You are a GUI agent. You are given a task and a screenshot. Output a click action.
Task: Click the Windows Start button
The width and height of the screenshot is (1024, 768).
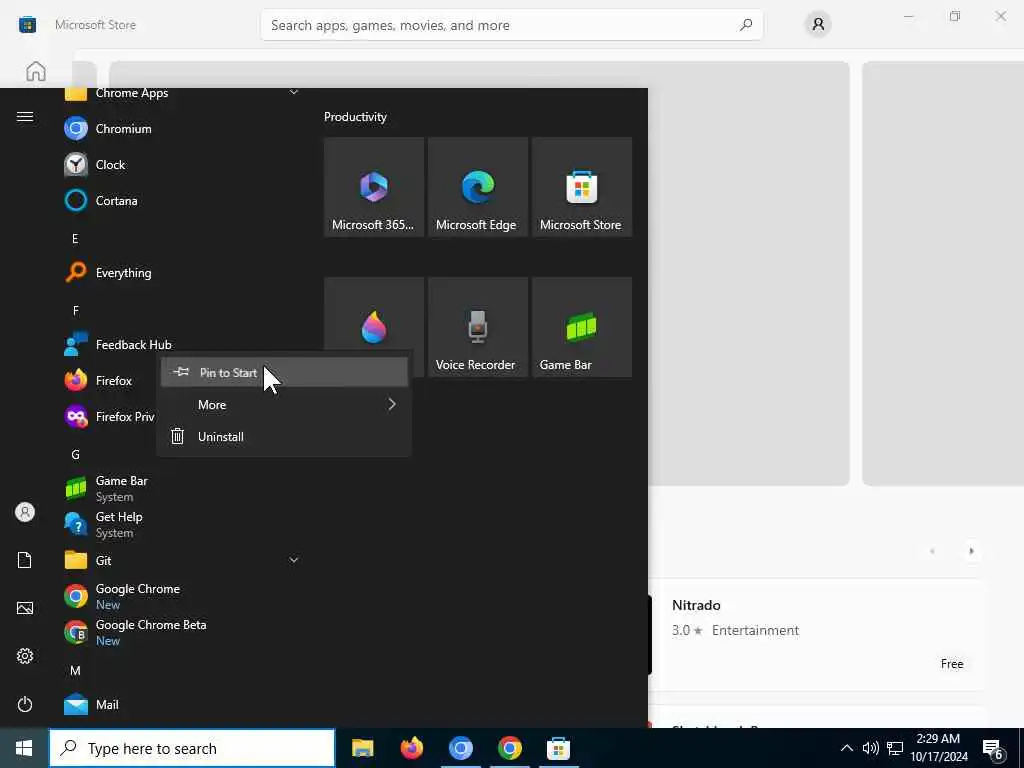point(24,748)
